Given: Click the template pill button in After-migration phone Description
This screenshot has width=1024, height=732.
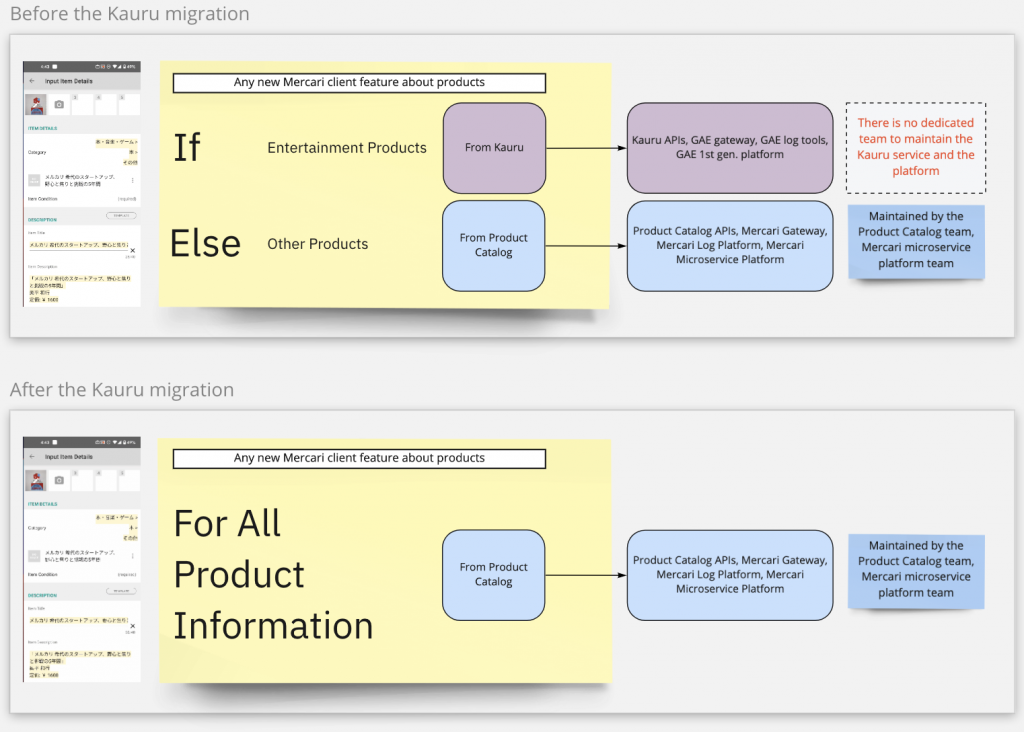Looking at the screenshot, I should point(121,590).
